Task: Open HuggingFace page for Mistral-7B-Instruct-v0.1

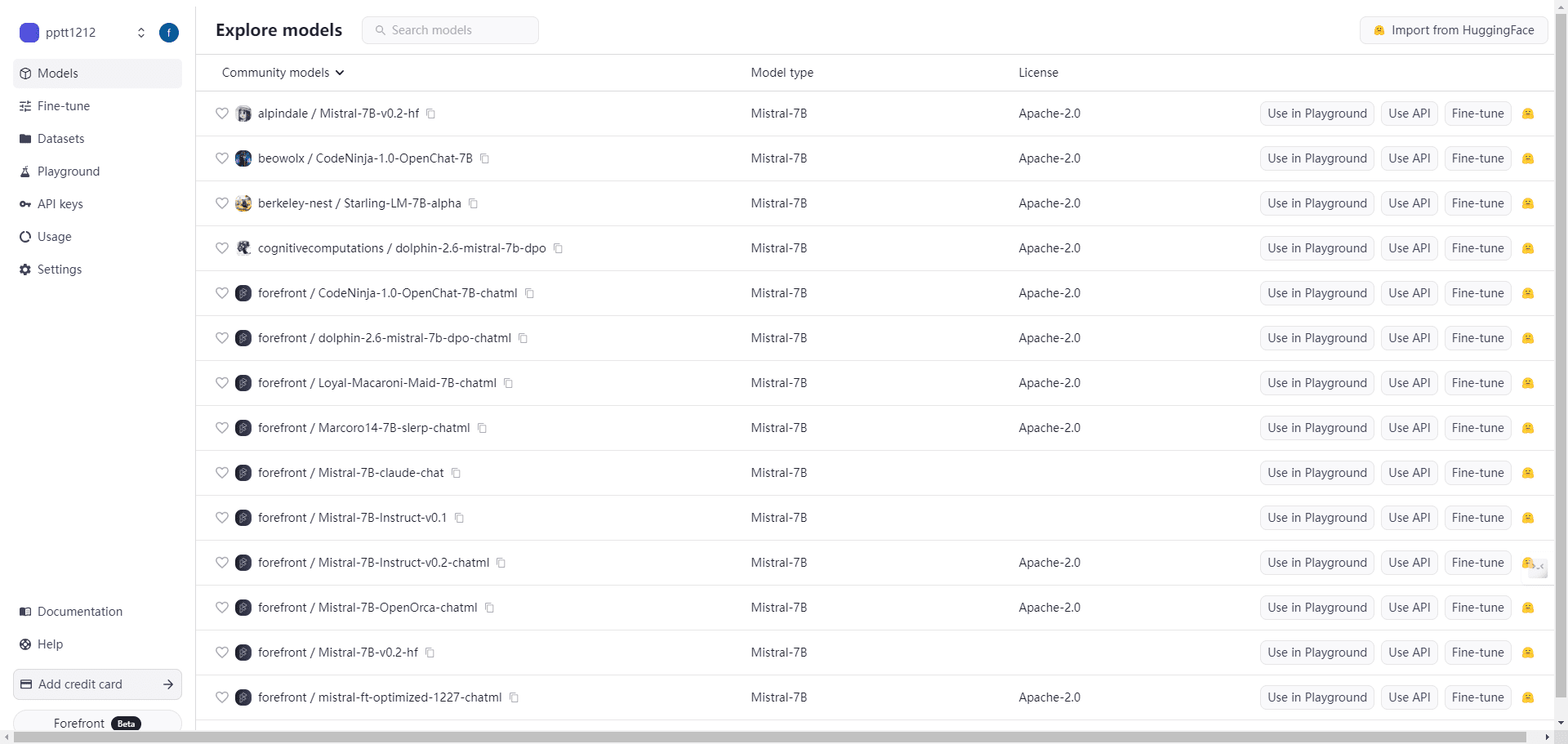Action: tap(1528, 518)
